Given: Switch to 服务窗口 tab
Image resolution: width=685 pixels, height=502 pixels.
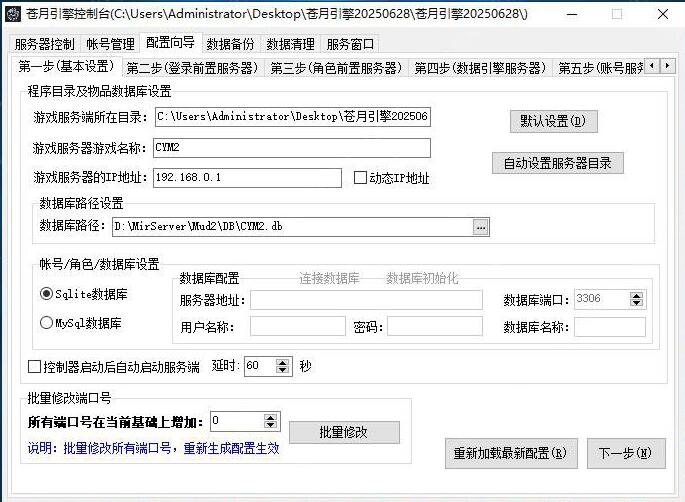Looking at the screenshot, I should pos(350,44).
